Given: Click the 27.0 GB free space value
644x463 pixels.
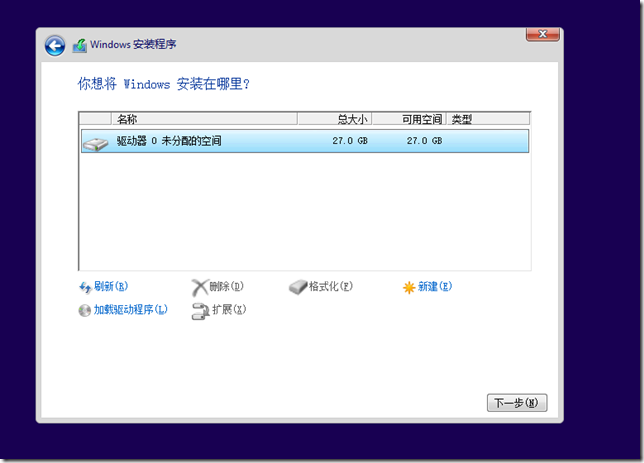Looking at the screenshot, I should (x=424, y=141).
